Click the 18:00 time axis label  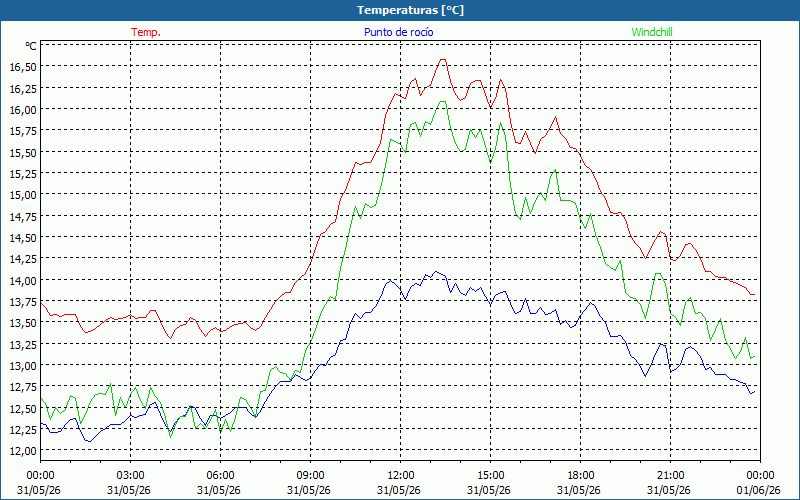point(580,476)
